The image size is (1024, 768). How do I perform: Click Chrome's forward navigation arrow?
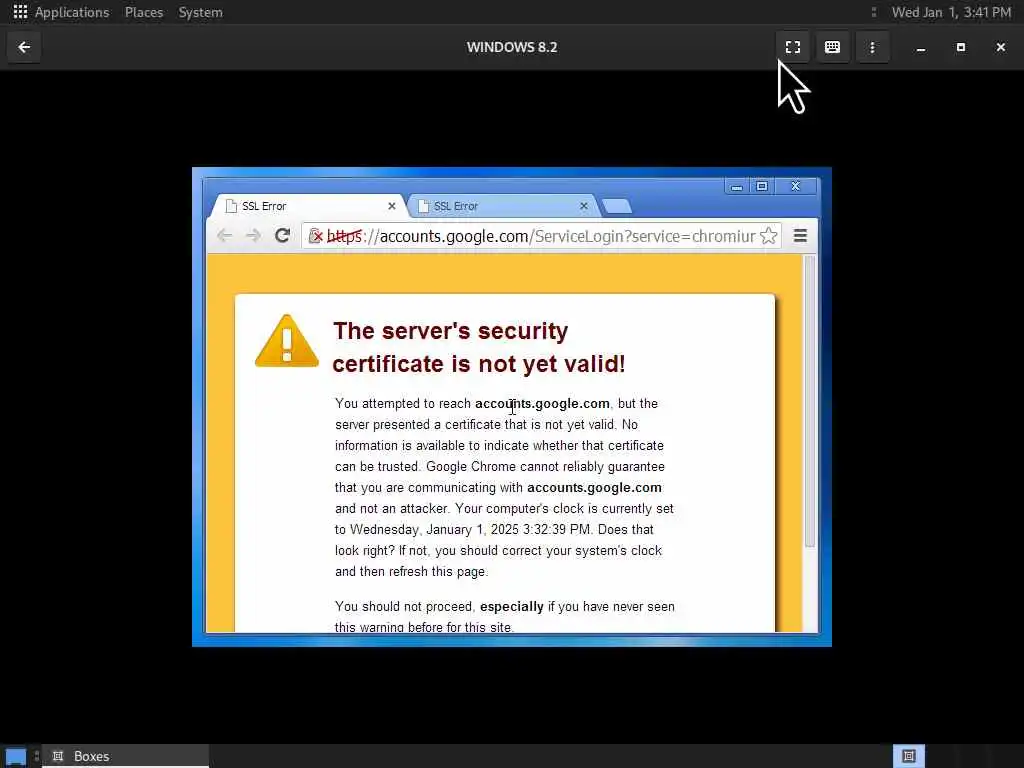[x=253, y=236]
